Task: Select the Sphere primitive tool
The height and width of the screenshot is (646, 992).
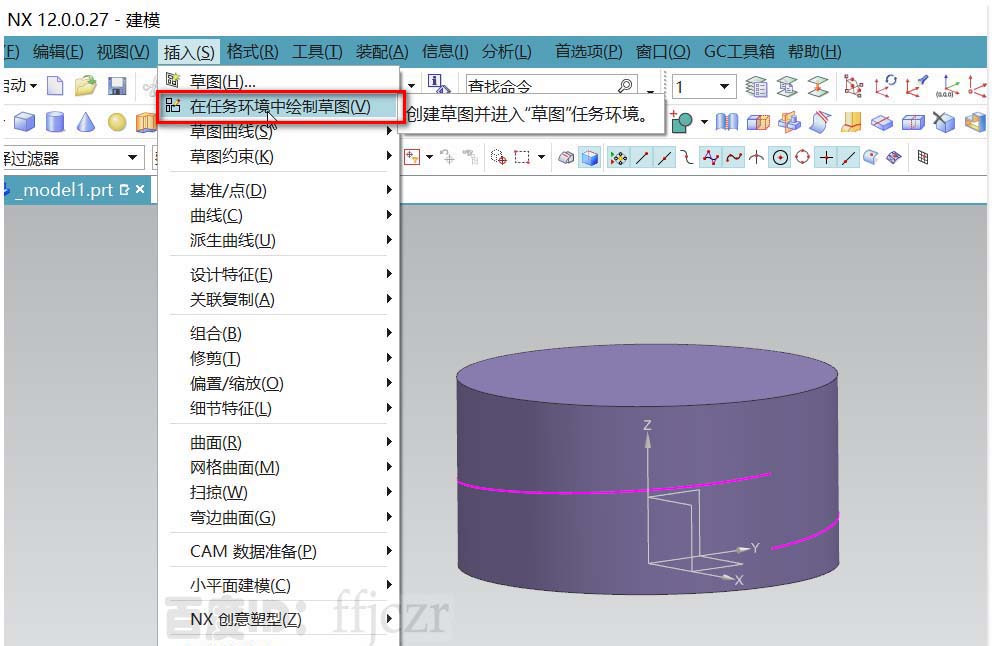Action: click(116, 122)
